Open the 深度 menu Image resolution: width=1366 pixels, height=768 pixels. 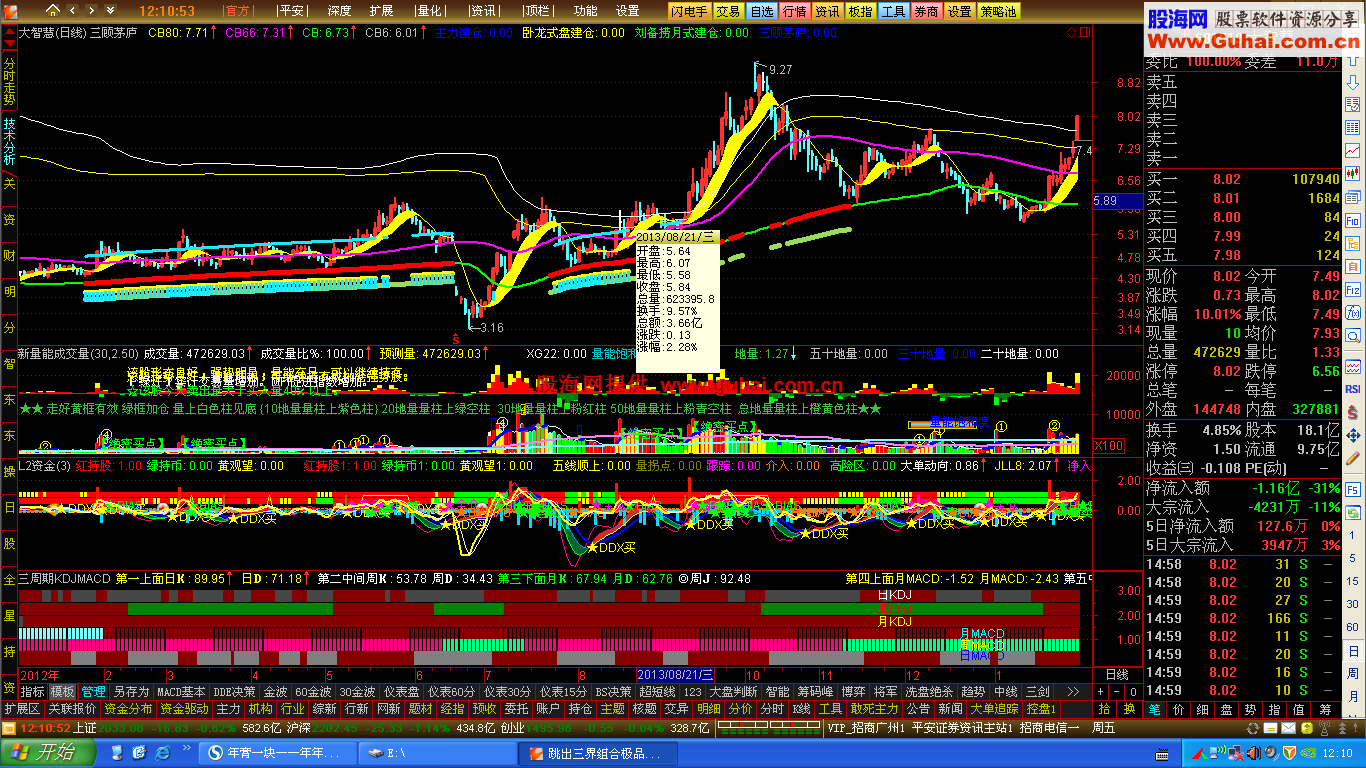[x=340, y=11]
